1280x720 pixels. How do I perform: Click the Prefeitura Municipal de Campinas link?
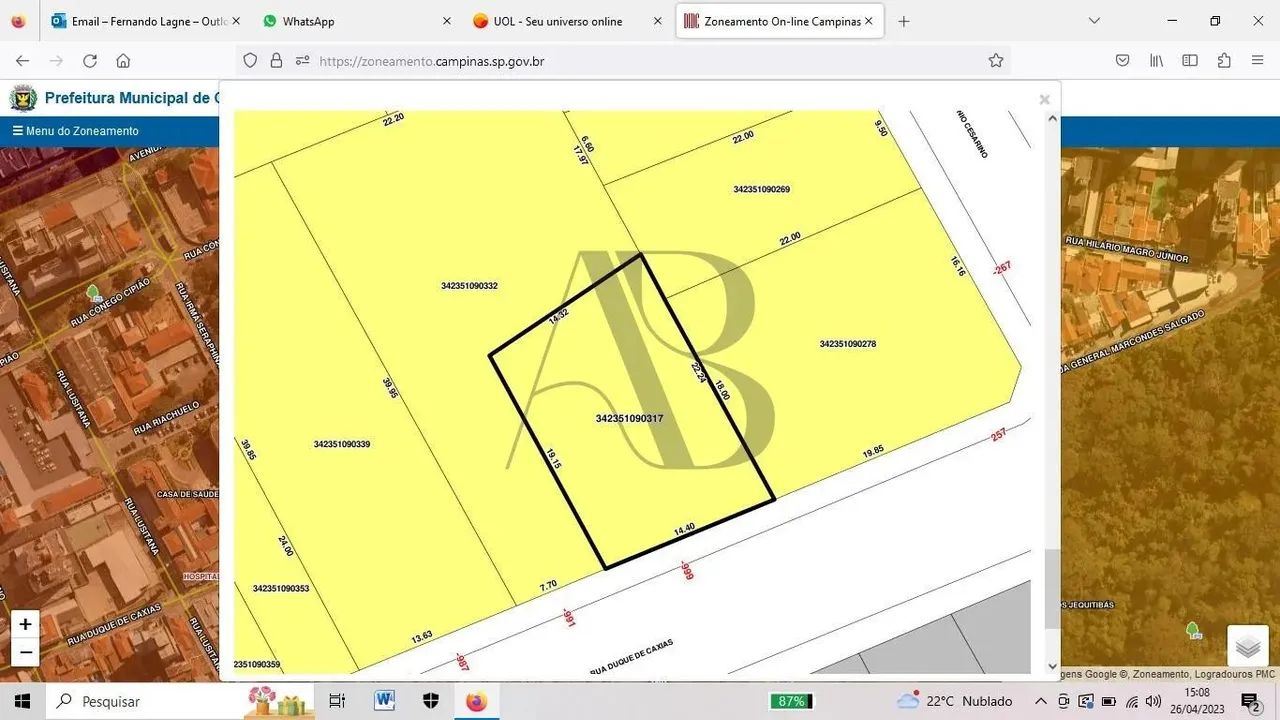click(130, 97)
